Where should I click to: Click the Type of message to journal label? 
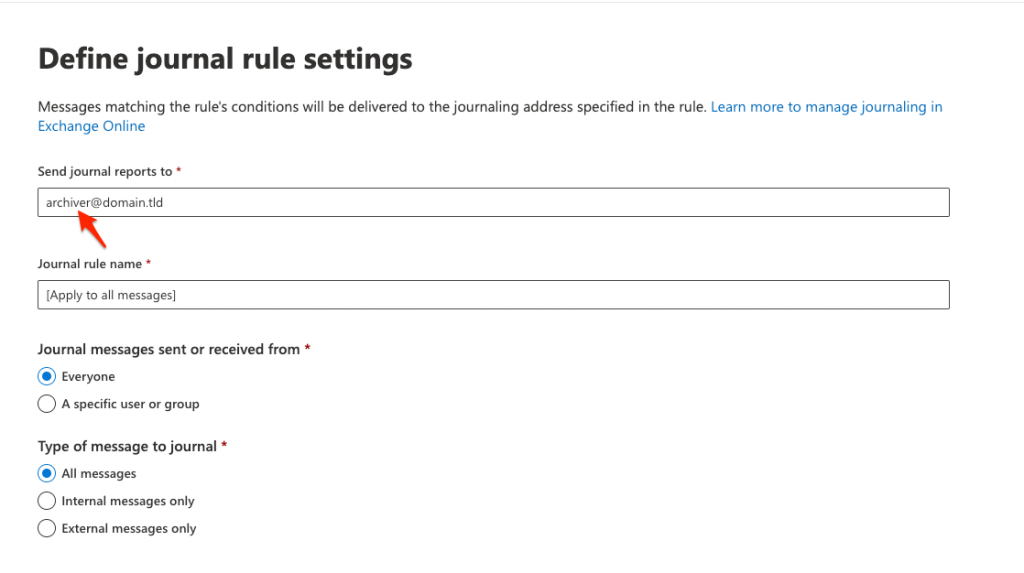click(x=127, y=446)
